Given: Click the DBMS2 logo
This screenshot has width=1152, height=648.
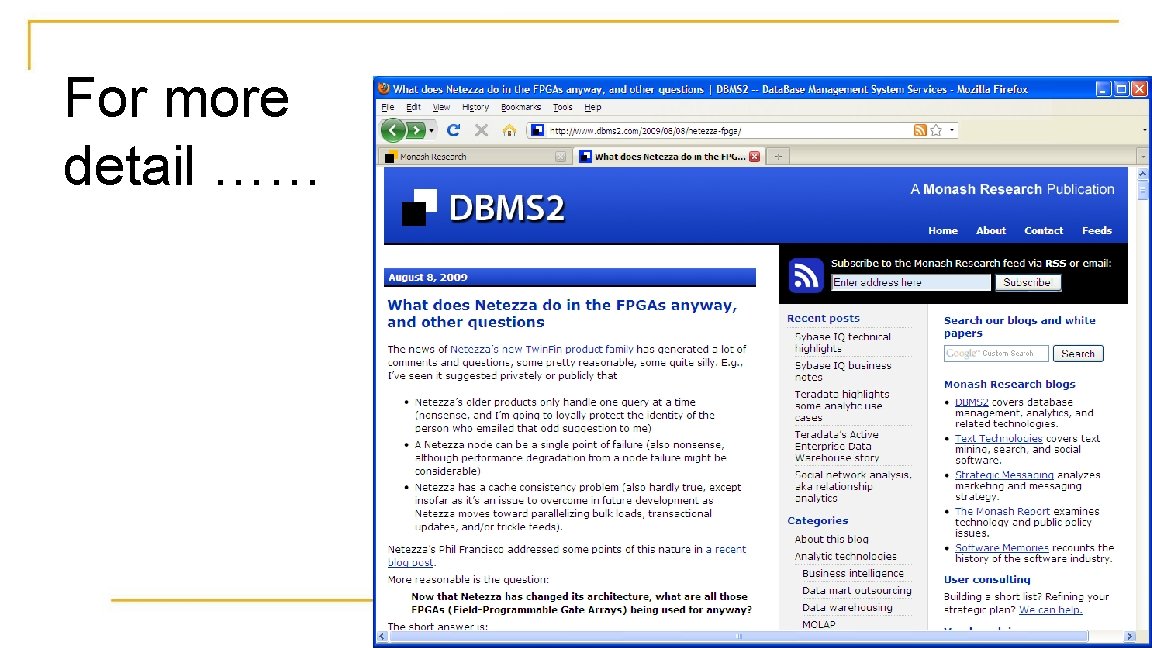Looking at the screenshot, I should [x=483, y=207].
